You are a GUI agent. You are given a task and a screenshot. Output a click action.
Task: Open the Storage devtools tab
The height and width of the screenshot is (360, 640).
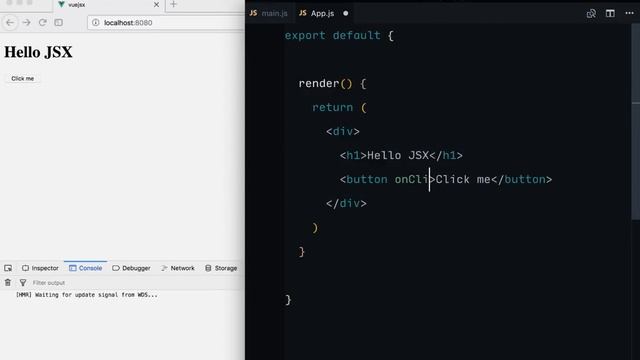[x=221, y=268]
